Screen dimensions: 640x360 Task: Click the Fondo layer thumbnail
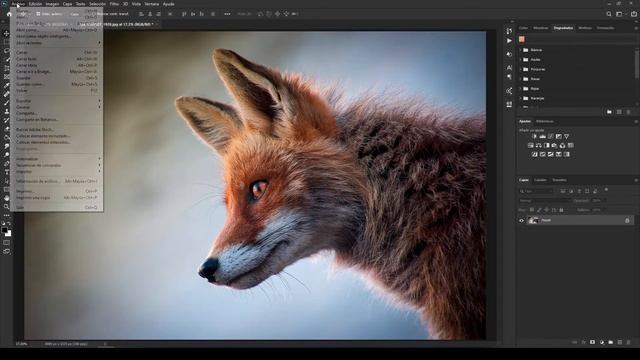point(533,220)
